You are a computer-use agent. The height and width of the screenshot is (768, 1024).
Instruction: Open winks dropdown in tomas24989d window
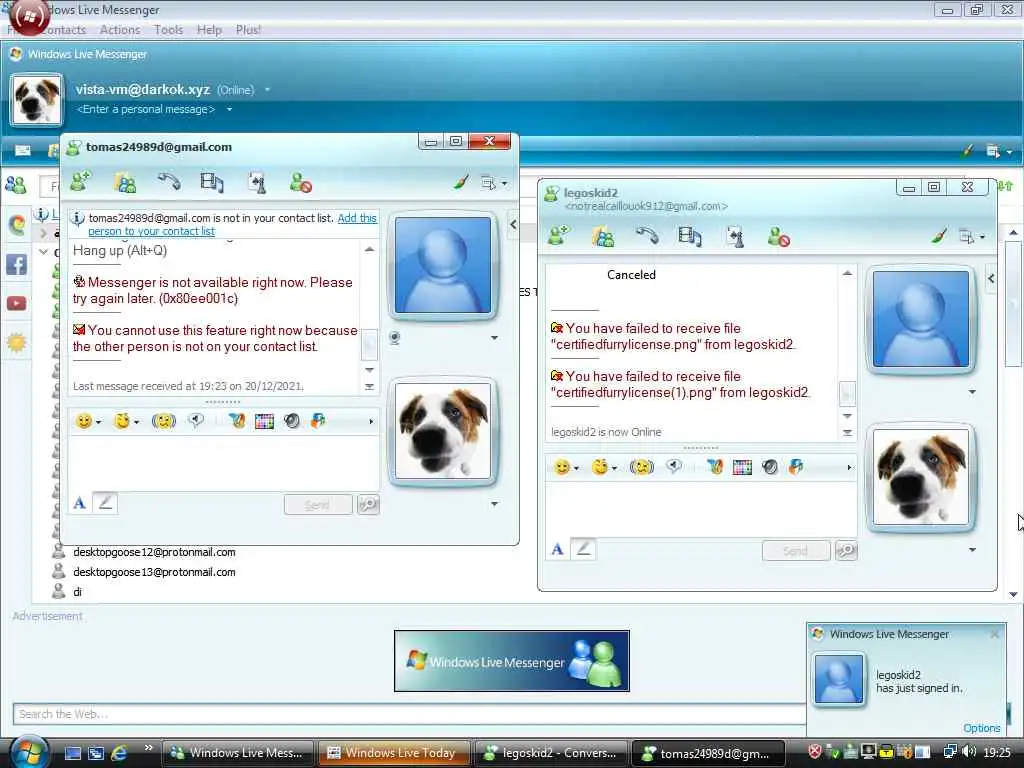pyautogui.click(x=136, y=423)
